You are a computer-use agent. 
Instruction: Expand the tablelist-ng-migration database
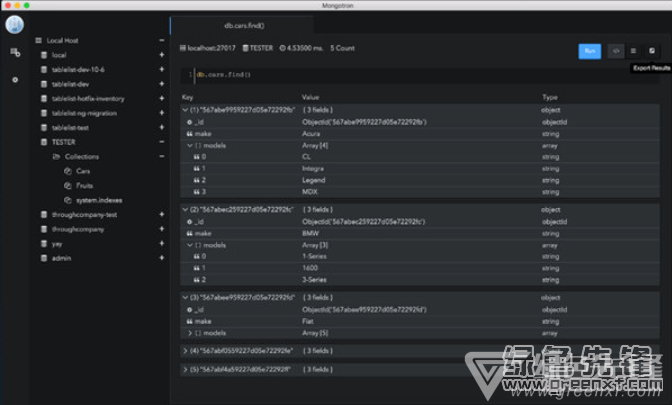click(x=162, y=113)
